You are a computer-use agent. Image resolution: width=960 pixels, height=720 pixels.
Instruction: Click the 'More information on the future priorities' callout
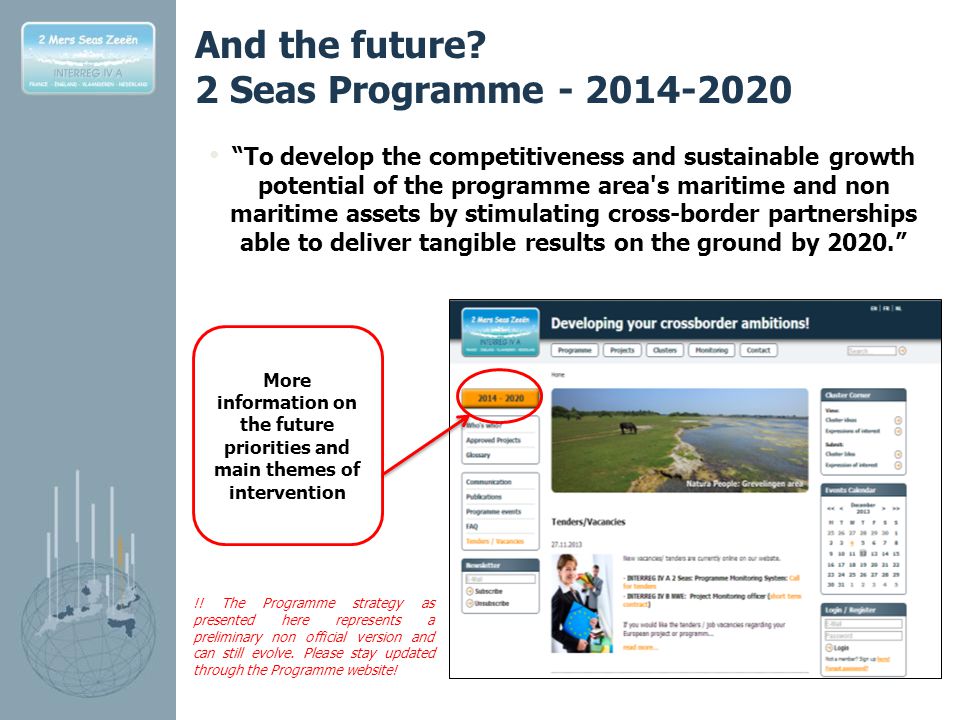tap(288, 435)
